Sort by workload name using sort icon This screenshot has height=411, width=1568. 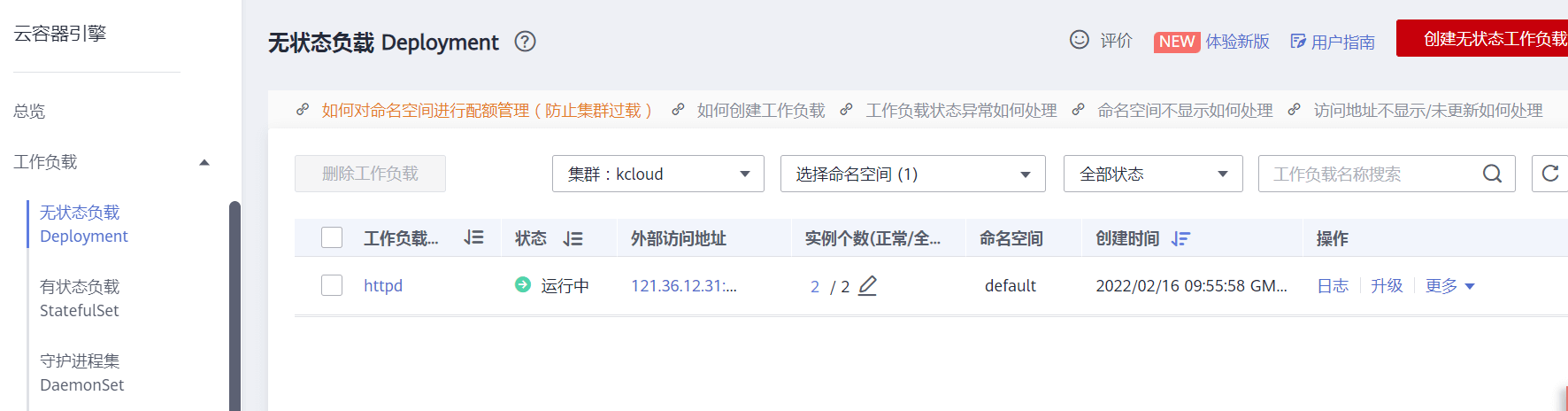coord(473,237)
